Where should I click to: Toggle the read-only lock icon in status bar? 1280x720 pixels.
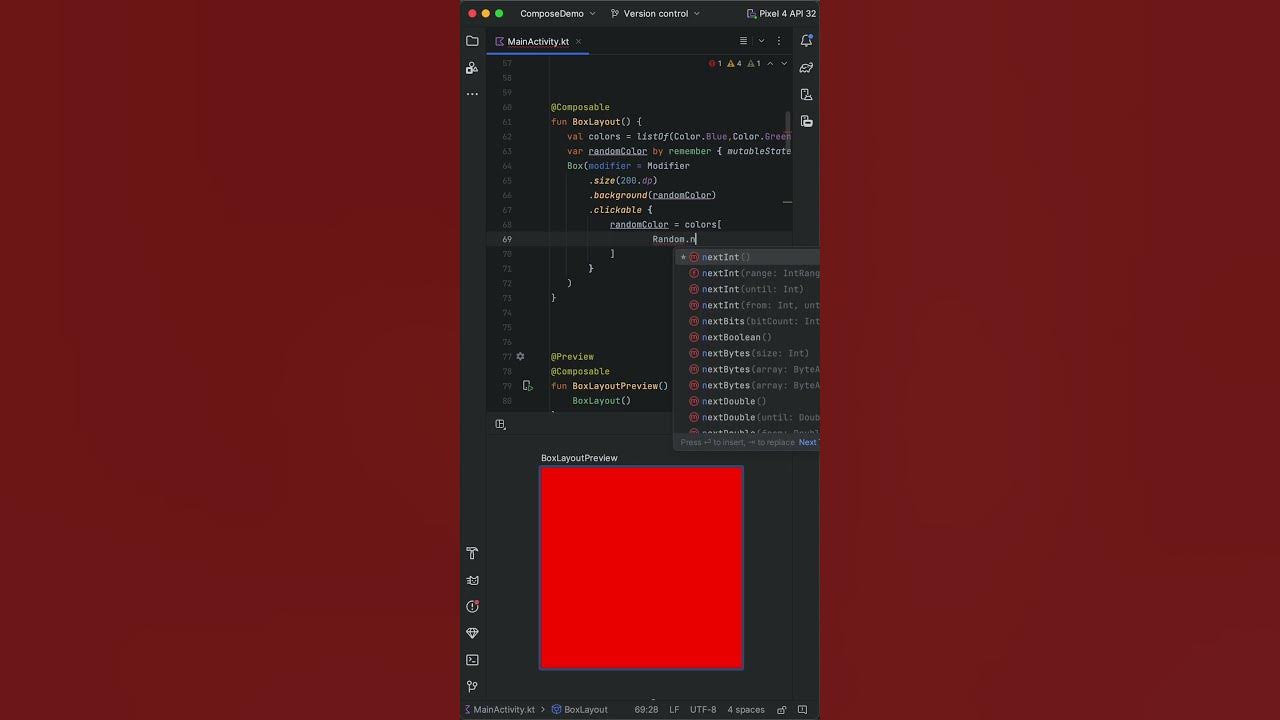pyautogui.click(x=781, y=710)
